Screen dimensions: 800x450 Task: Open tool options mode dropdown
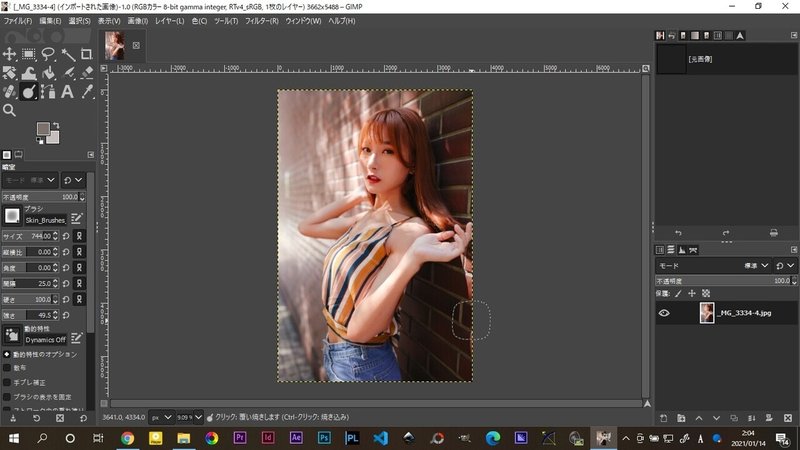30,180
